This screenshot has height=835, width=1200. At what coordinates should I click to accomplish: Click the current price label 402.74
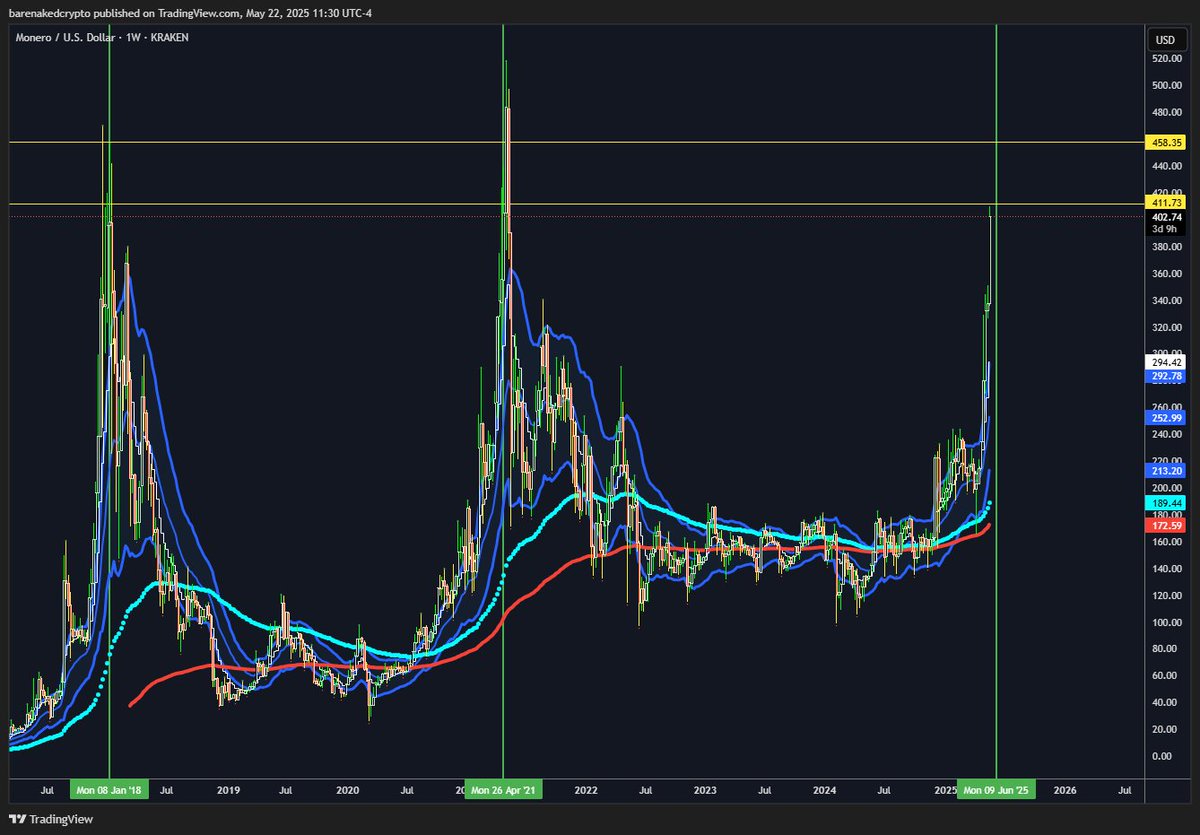(x=1165, y=217)
